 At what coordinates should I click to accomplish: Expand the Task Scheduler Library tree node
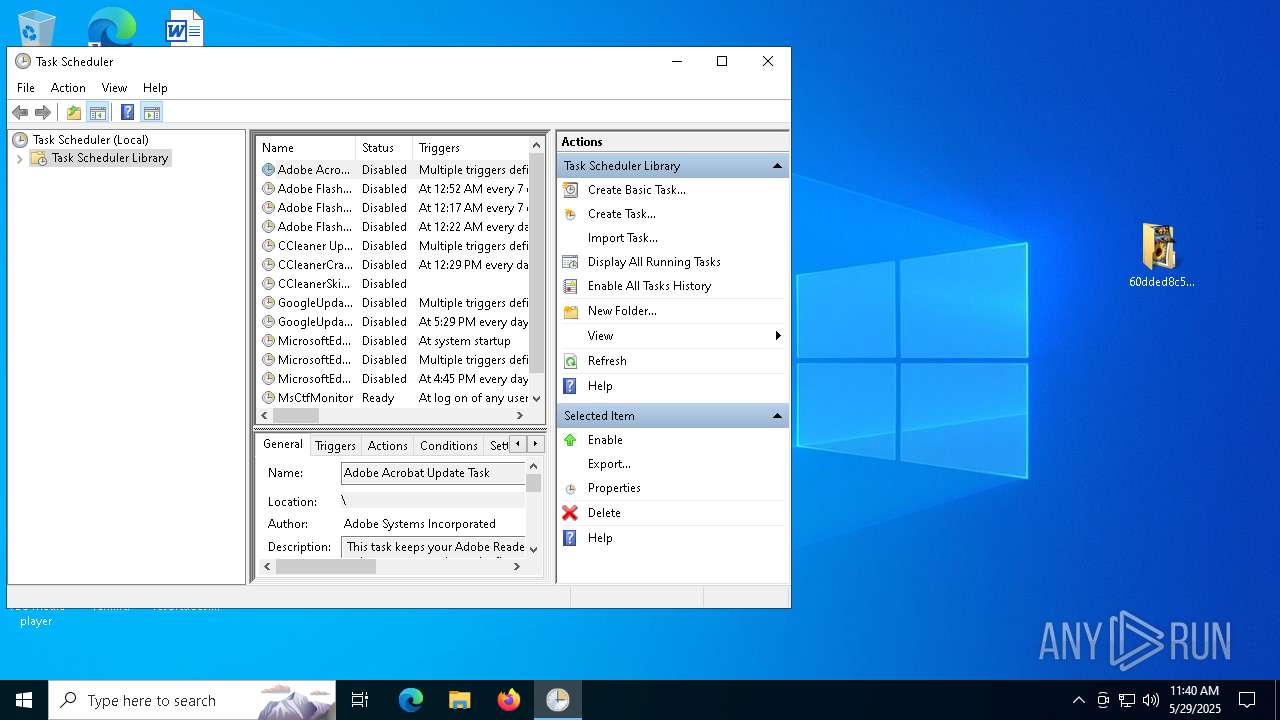click(19, 159)
